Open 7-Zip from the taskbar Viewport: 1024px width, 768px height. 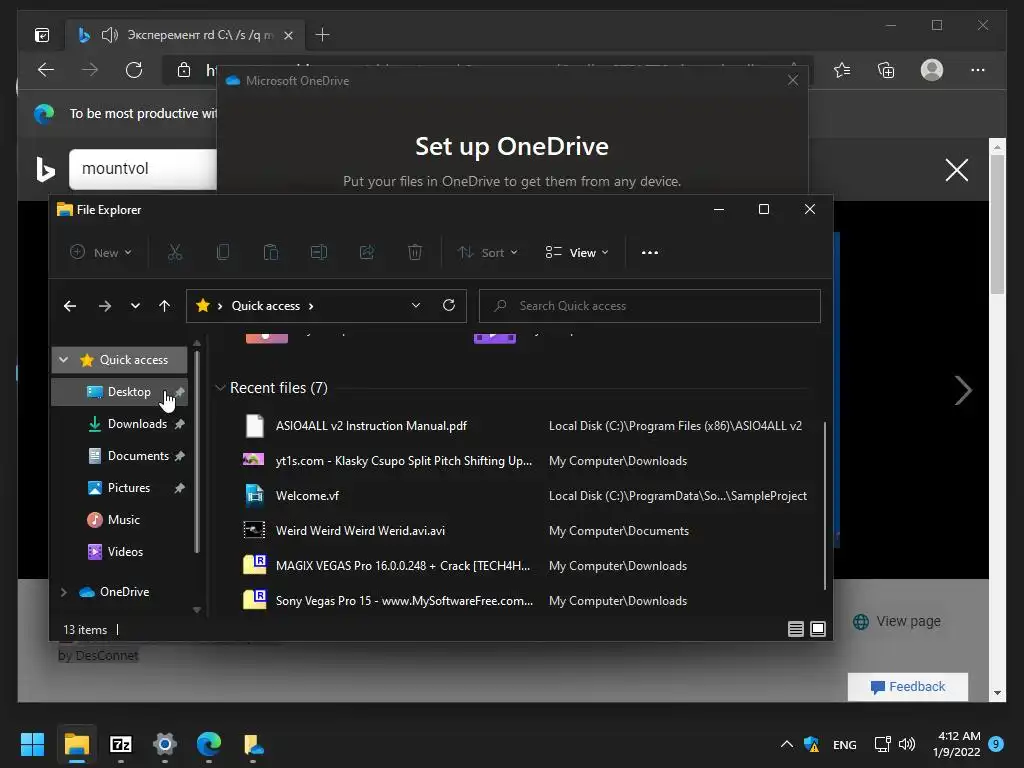(x=121, y=744)
